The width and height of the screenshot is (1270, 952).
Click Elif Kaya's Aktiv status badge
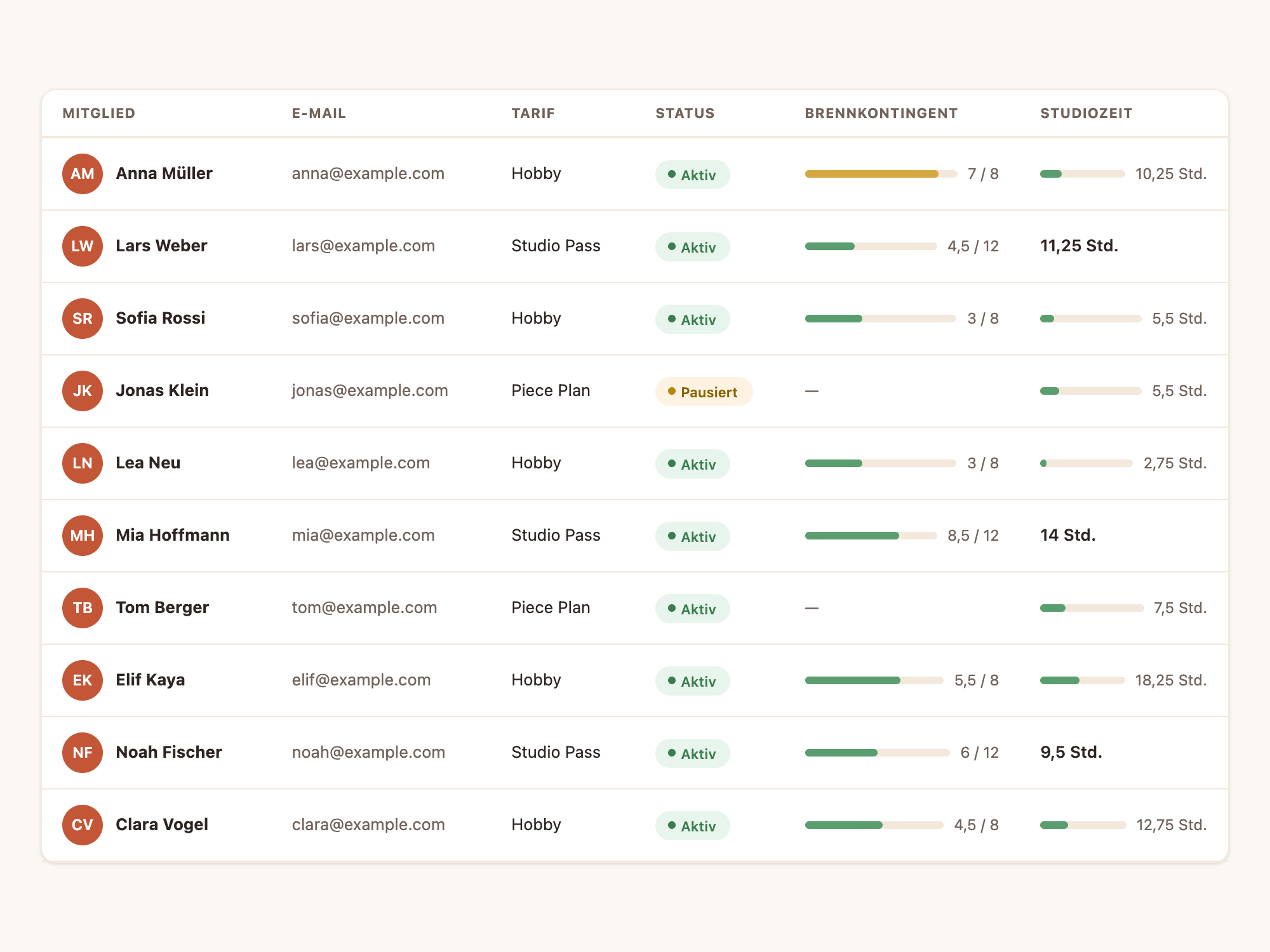click(693, 681)
